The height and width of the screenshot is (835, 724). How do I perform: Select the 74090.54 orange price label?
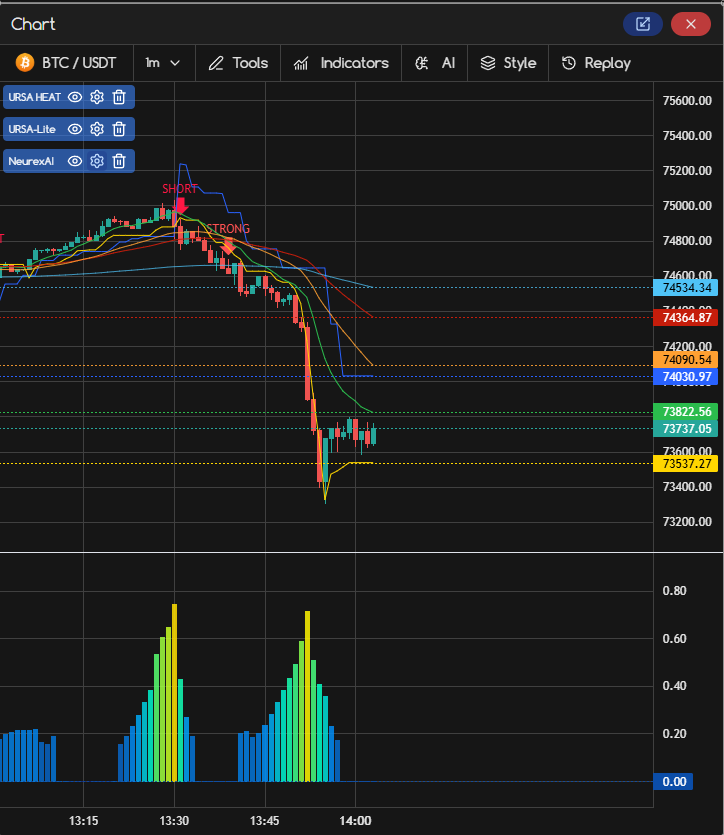click(x=686, y=359)
